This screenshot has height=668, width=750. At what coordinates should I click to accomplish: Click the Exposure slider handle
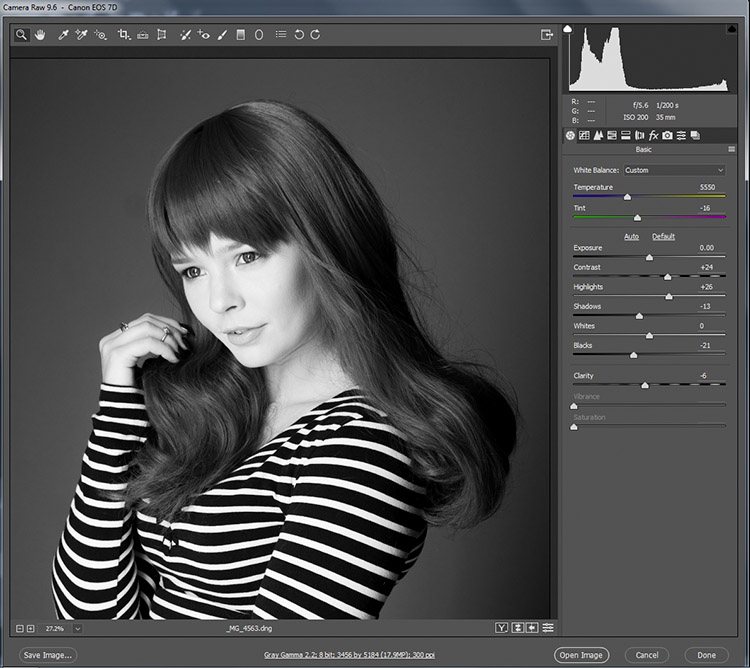pos(649,258)
